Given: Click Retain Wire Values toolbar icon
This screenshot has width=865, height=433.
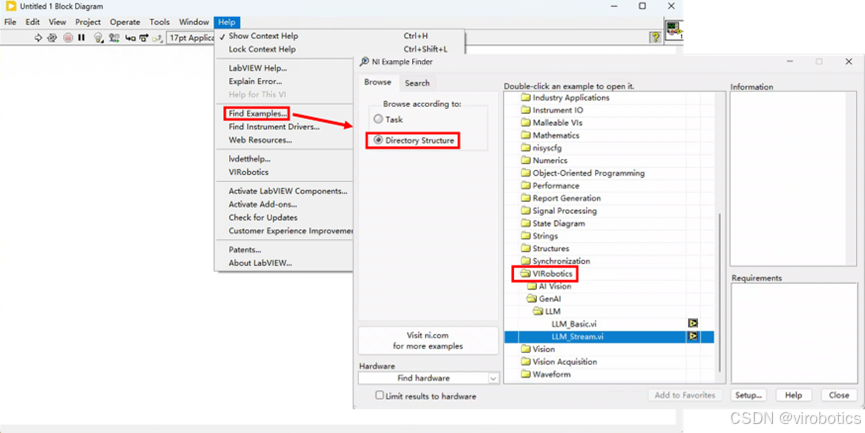Looking at the screenshot, I should pyautogui.click(x=114, y=38).
